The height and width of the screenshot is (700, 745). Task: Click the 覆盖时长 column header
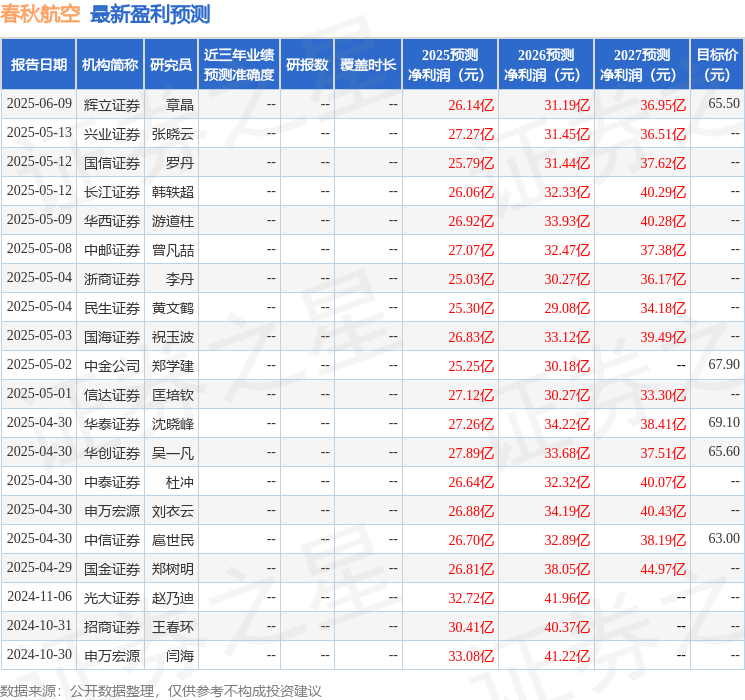(368, 65)
